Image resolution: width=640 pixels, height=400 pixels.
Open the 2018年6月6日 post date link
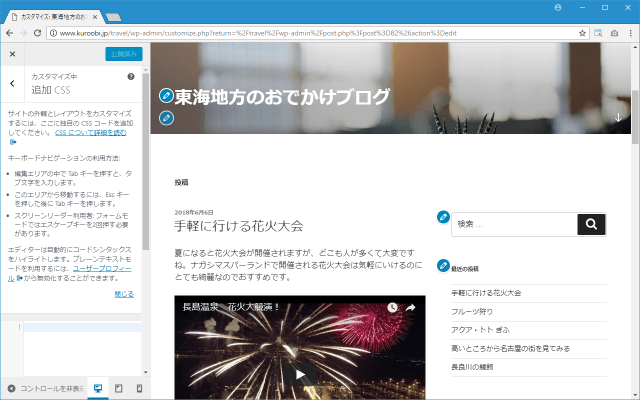pos(194,212)
